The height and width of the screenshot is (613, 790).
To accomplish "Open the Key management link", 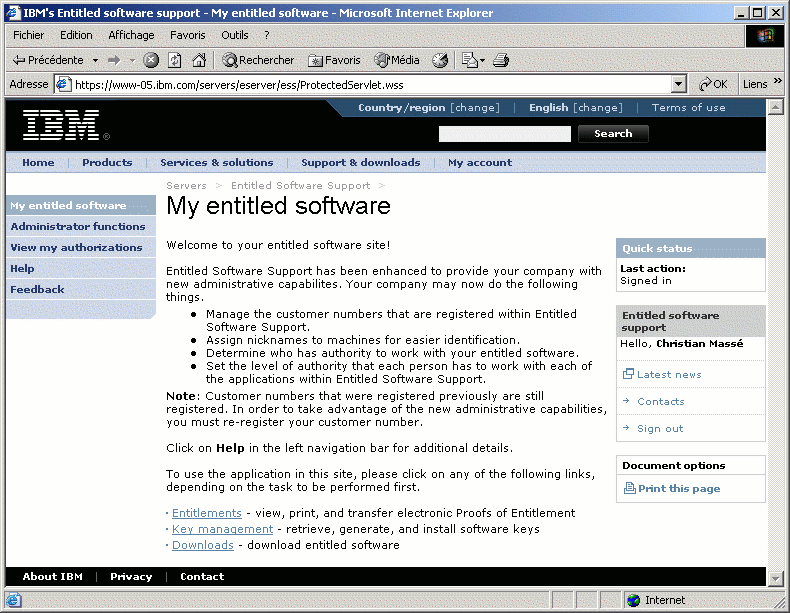I will pos(222,529).
